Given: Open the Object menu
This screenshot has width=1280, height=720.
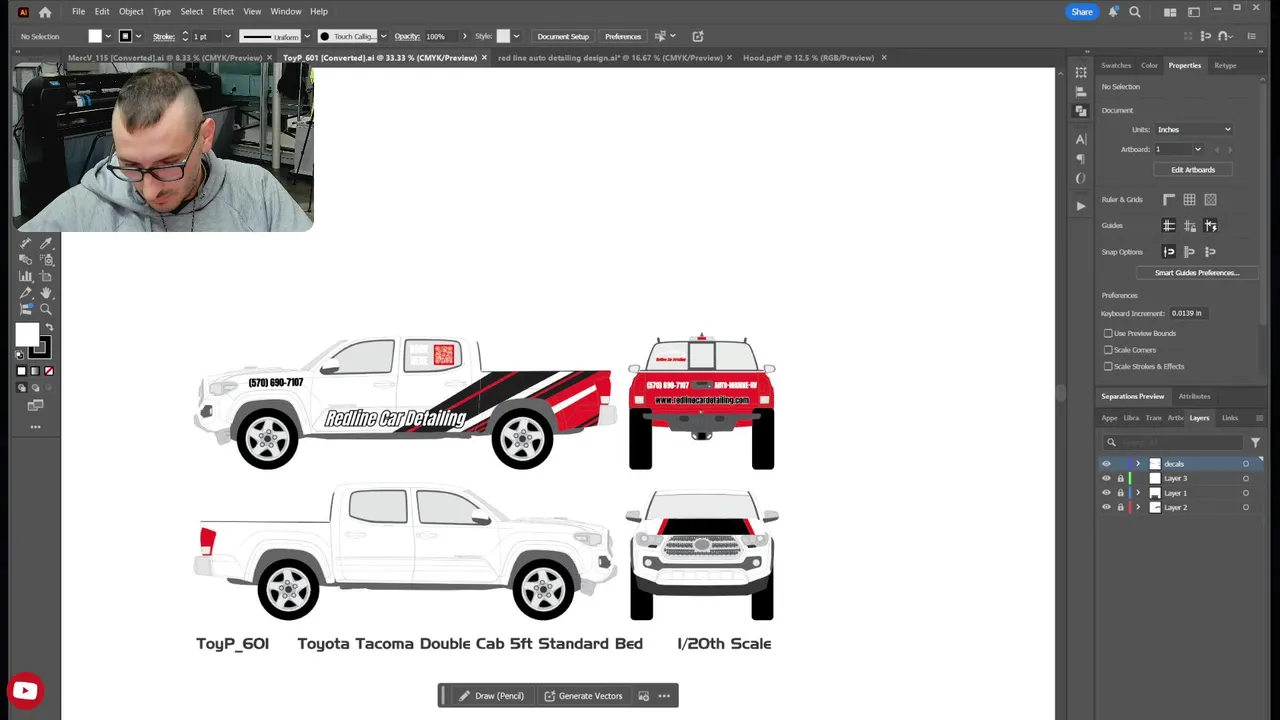Looking at the screenshot, I should pyautogui.click(x=131, y=12).
